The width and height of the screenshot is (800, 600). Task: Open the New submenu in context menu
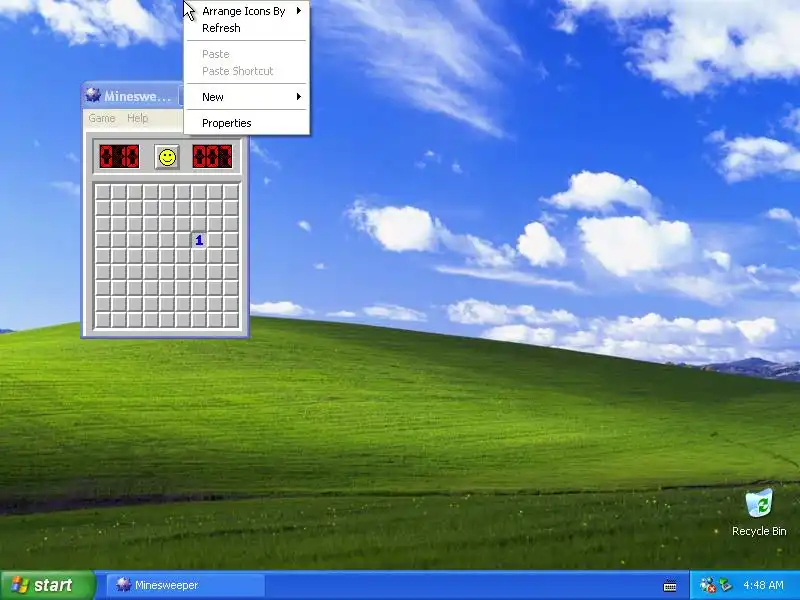[247, 97]
